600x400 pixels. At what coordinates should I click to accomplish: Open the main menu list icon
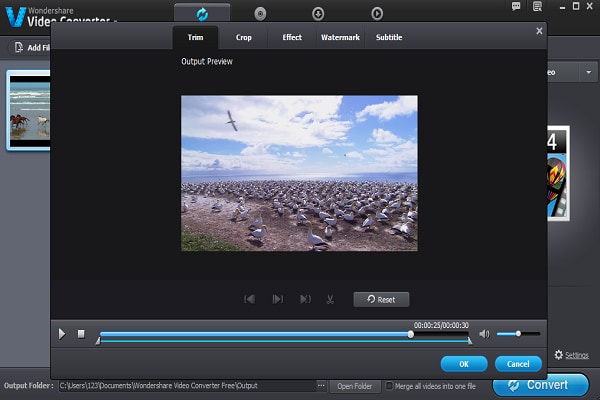(x=537, y=6)
